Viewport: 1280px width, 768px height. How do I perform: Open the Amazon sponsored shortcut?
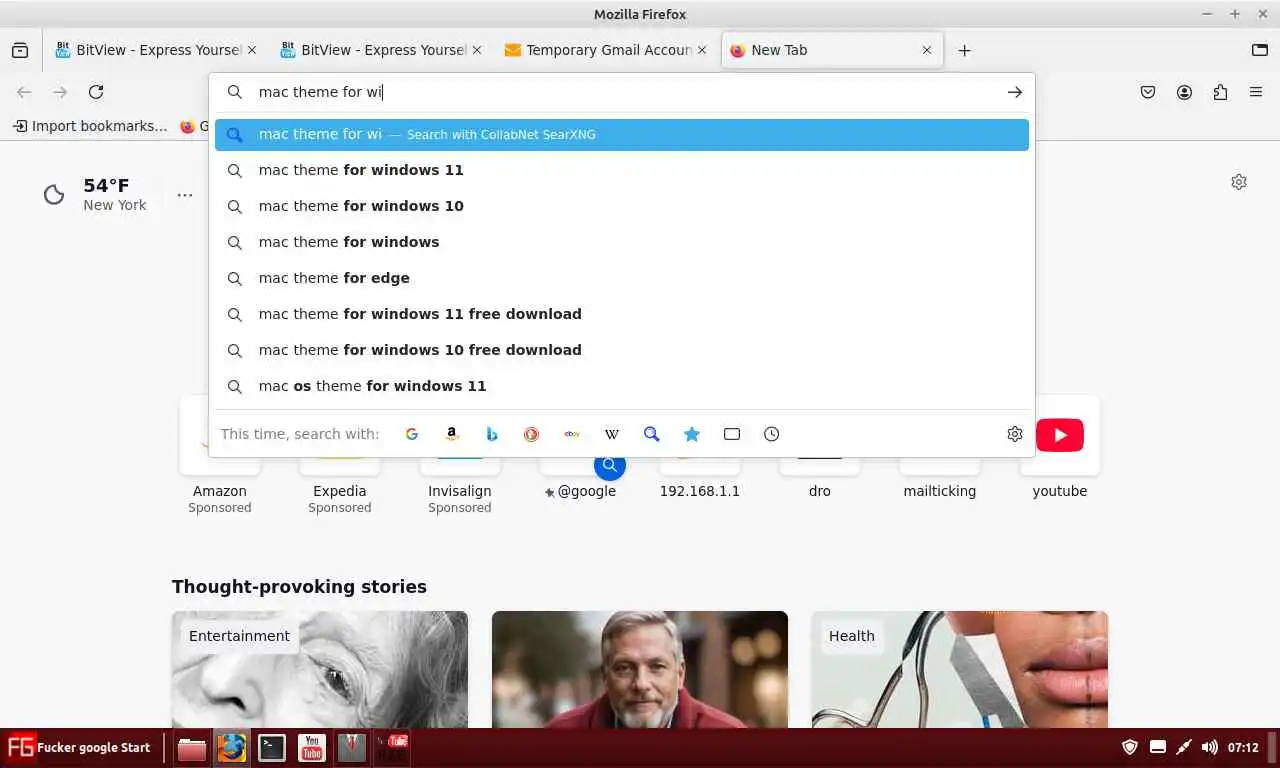pyautogui.click(x=220, y=456)
